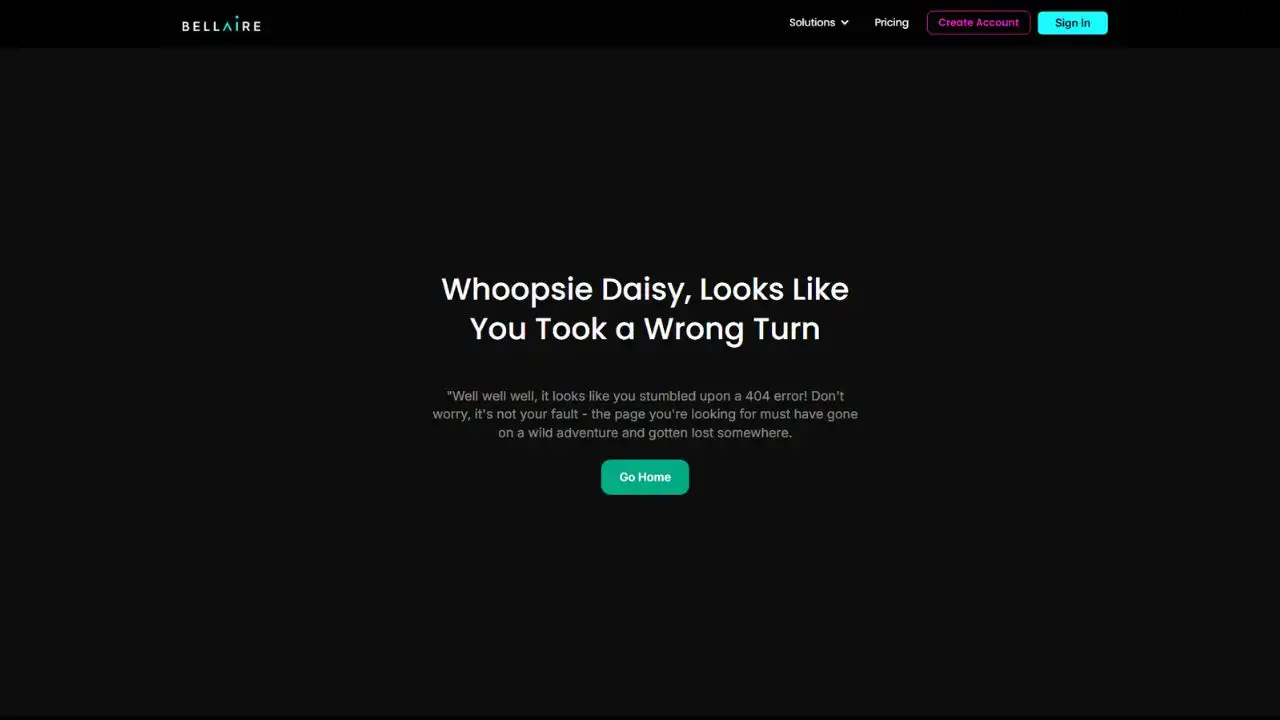The width and height of the screenshot is (1280, 720).
Task: Click the "wild adventure" sentence in the message
Action: 645,433
